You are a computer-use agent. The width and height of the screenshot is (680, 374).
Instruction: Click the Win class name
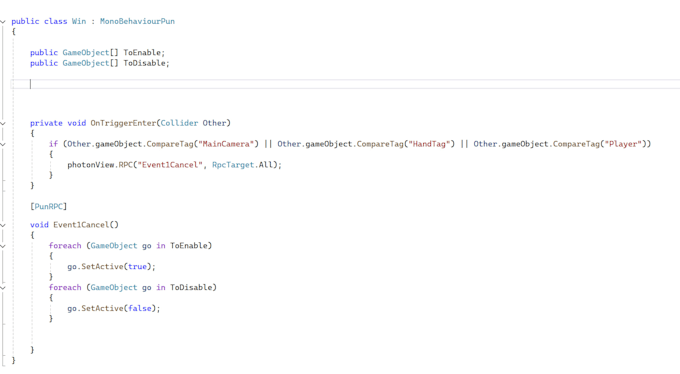tap(79, 21)
